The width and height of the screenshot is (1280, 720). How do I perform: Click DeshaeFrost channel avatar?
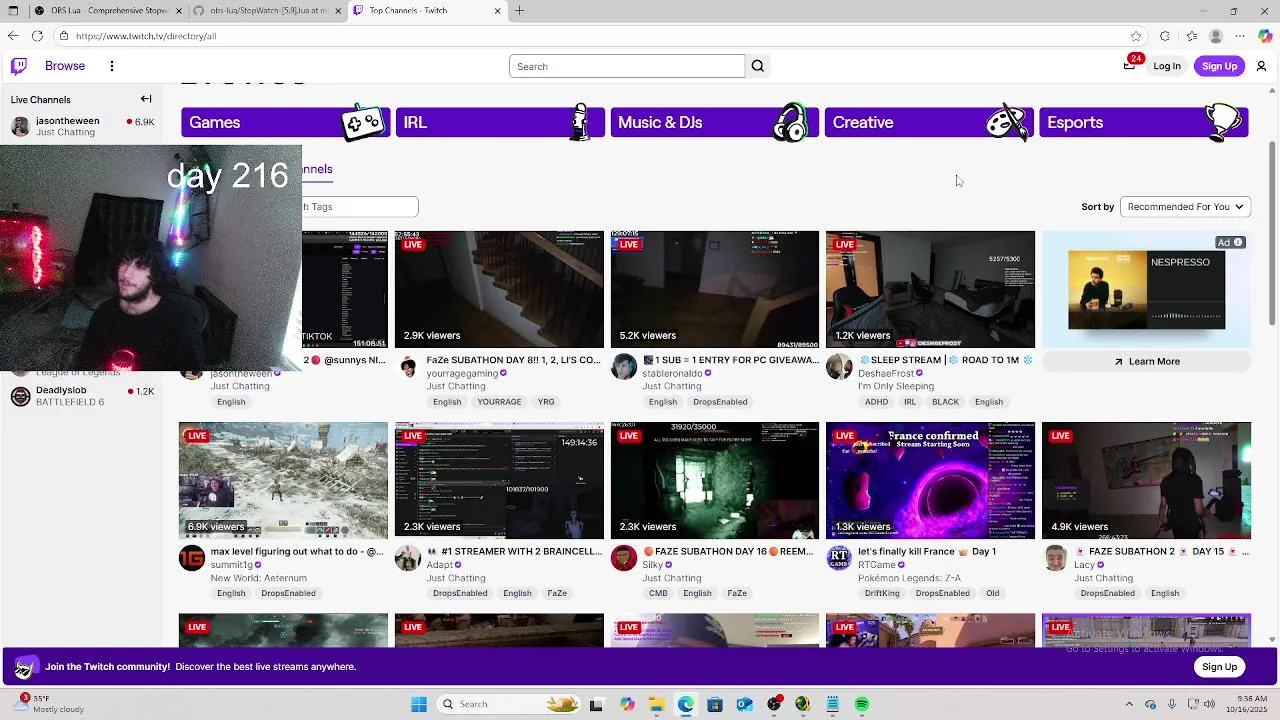coord(839,366)
